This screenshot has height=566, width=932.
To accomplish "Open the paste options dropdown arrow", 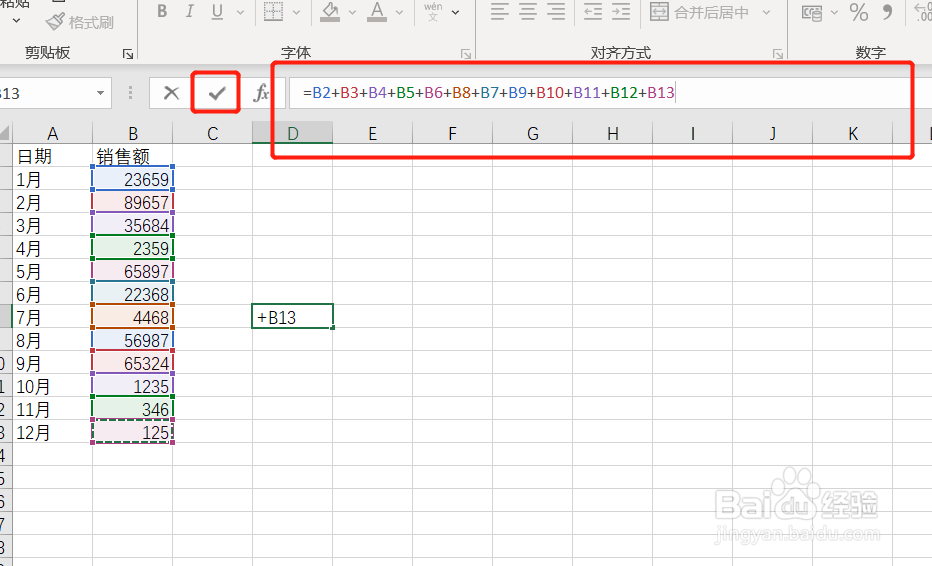I will tap(16, 21).
